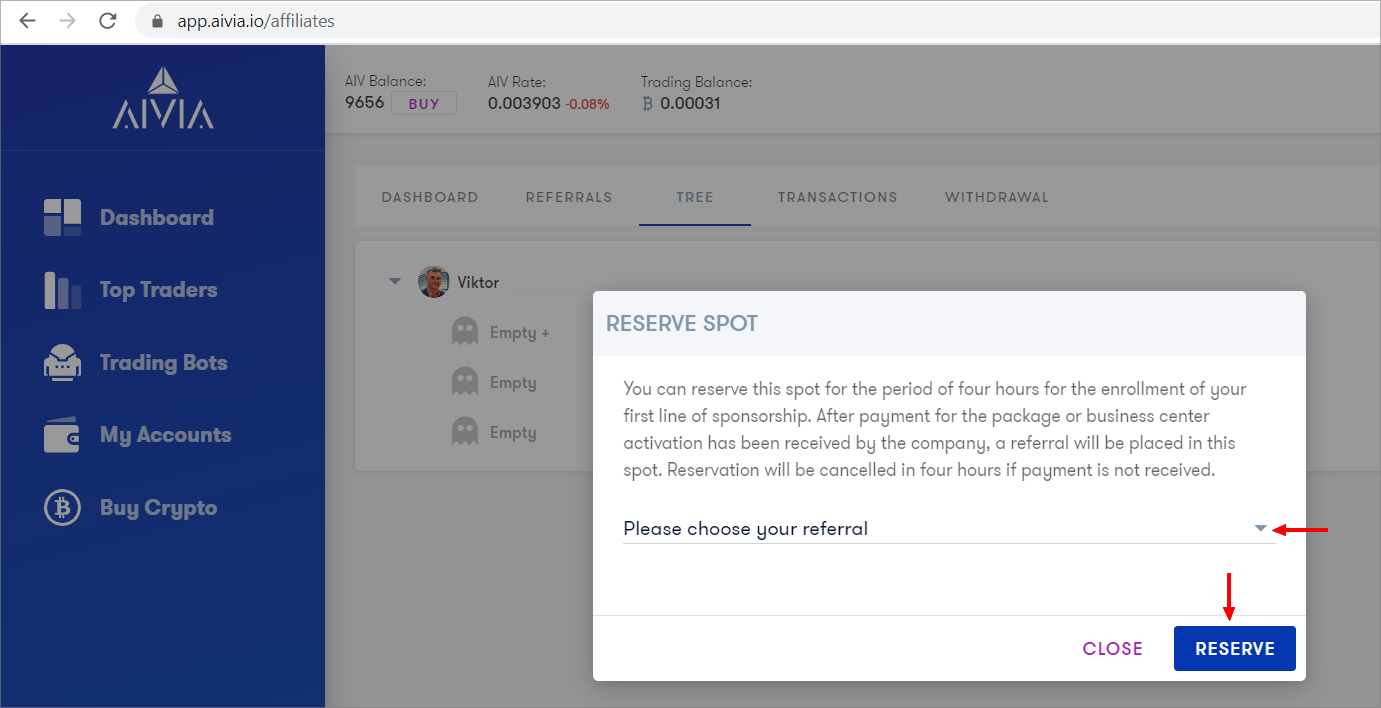Select the address bar URL app.aivia.io/affiliates
Viewport: 1381px width, 708px height.
pyautogui.click(x=256, y=20)
